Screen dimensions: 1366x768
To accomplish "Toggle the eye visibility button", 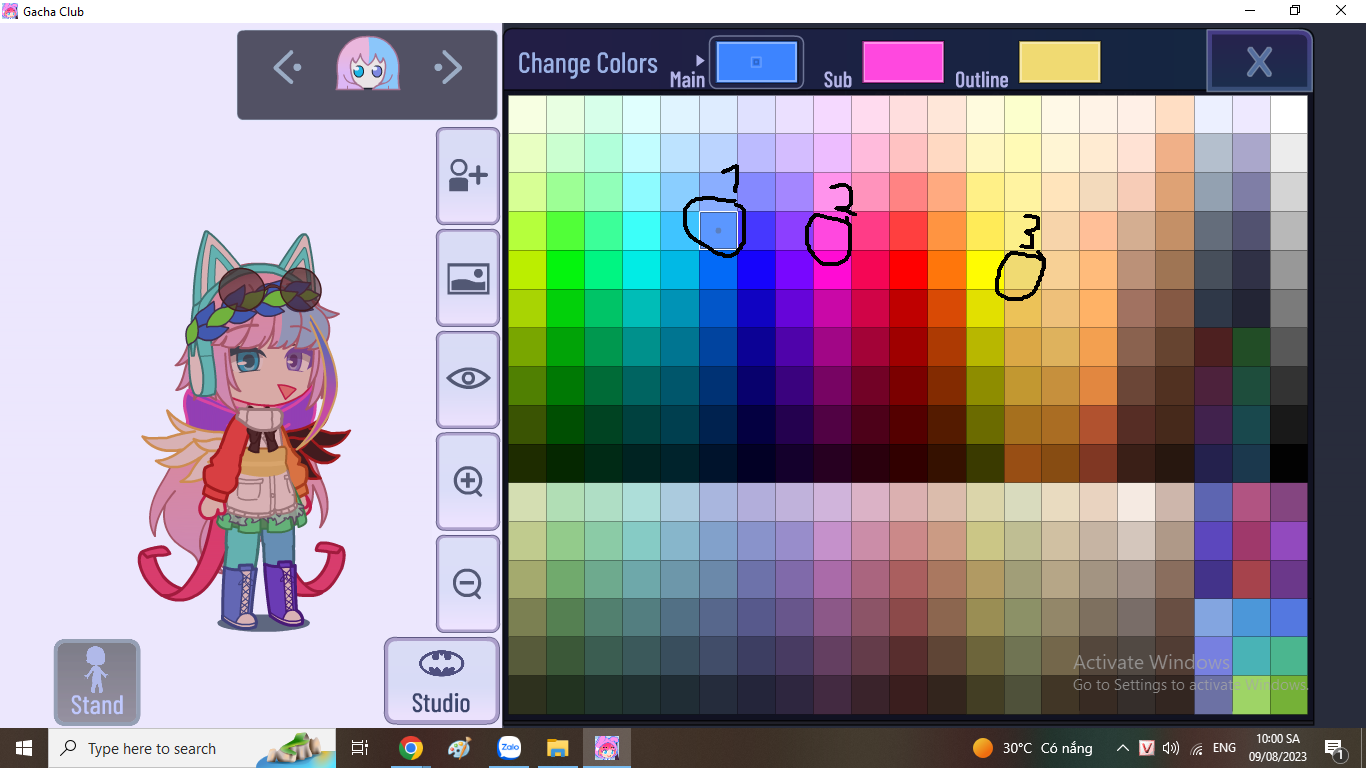I will [467, 379].
